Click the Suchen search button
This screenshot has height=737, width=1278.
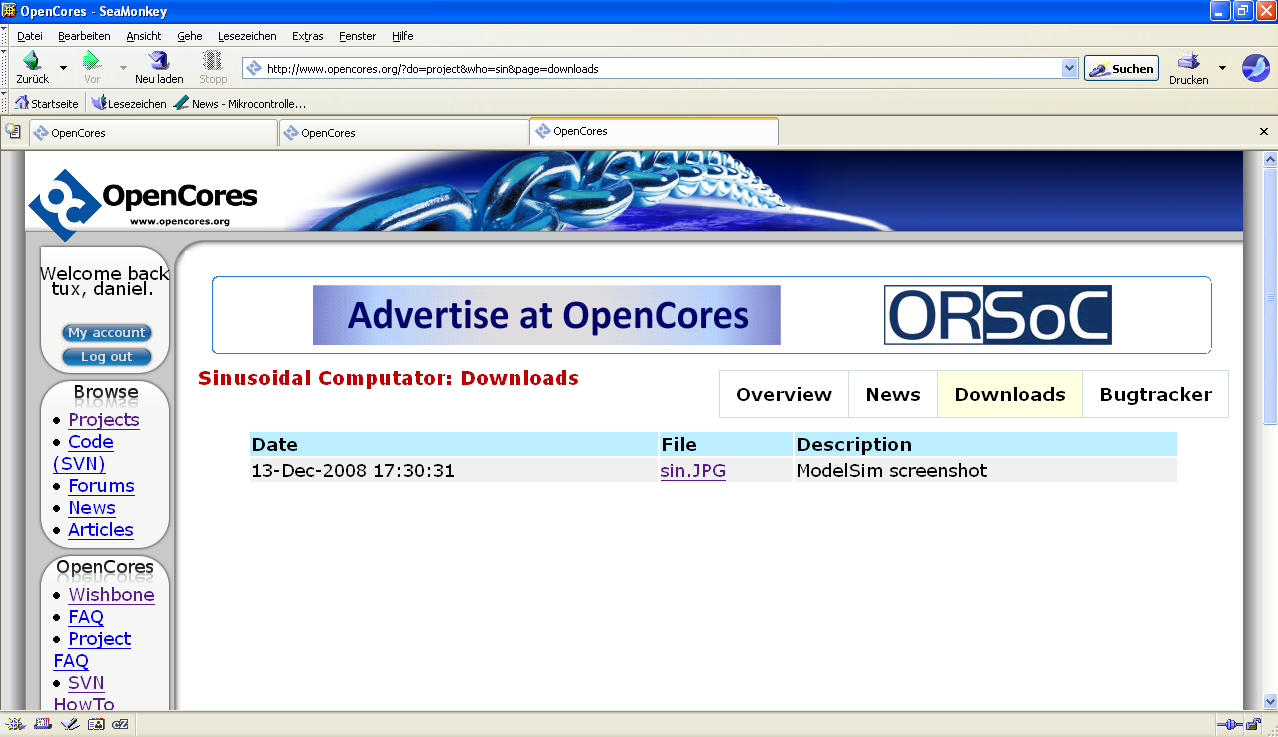pos(1121,69)
